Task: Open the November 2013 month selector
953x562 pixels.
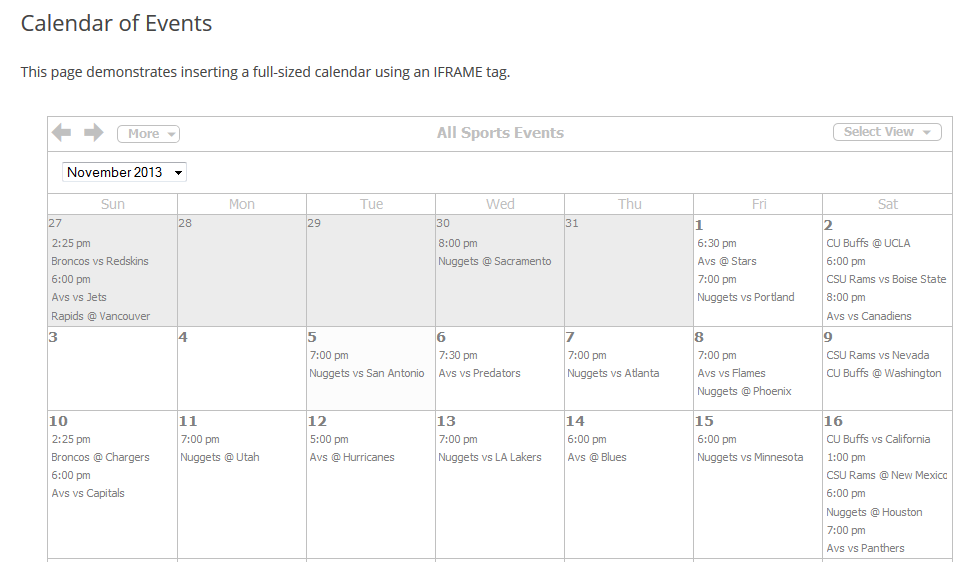Action: 124,172
